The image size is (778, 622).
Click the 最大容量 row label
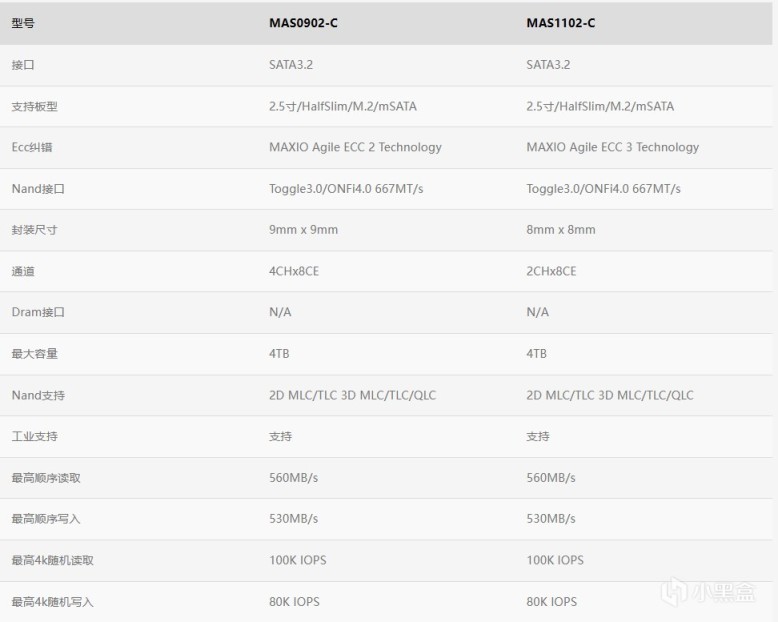point(34,354)
